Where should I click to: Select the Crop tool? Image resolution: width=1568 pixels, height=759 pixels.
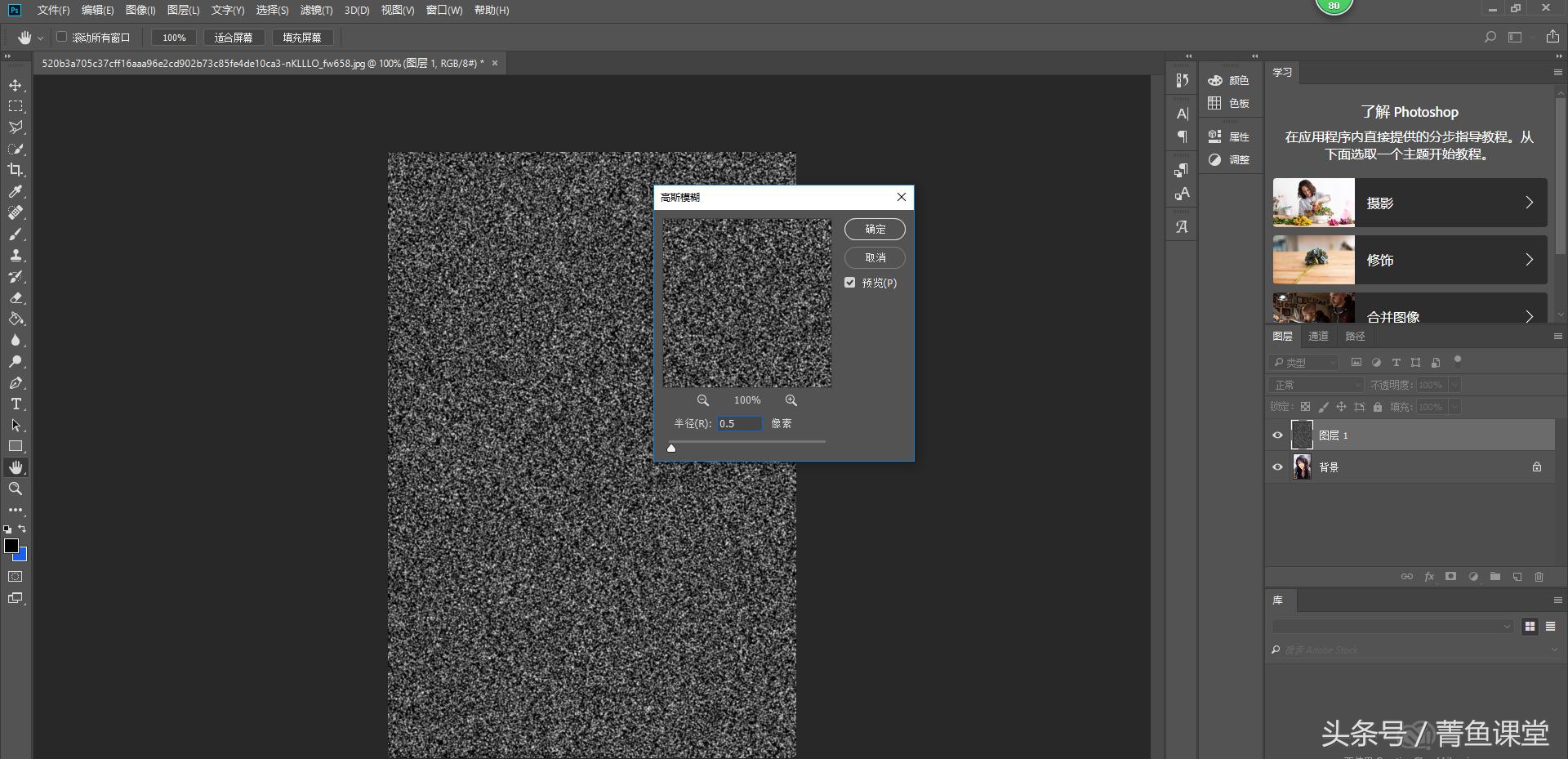pyautogui.click(x=16, y=170)
